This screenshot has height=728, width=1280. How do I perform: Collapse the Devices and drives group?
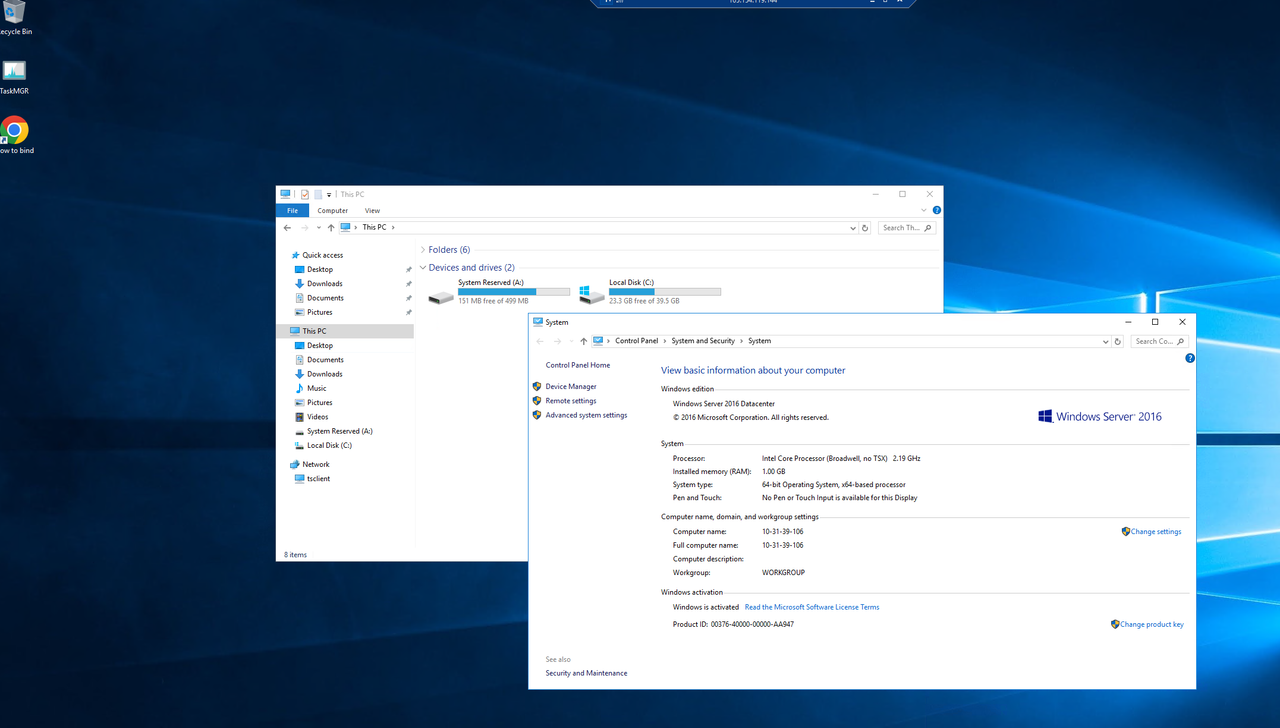click(x=423, y=268)
